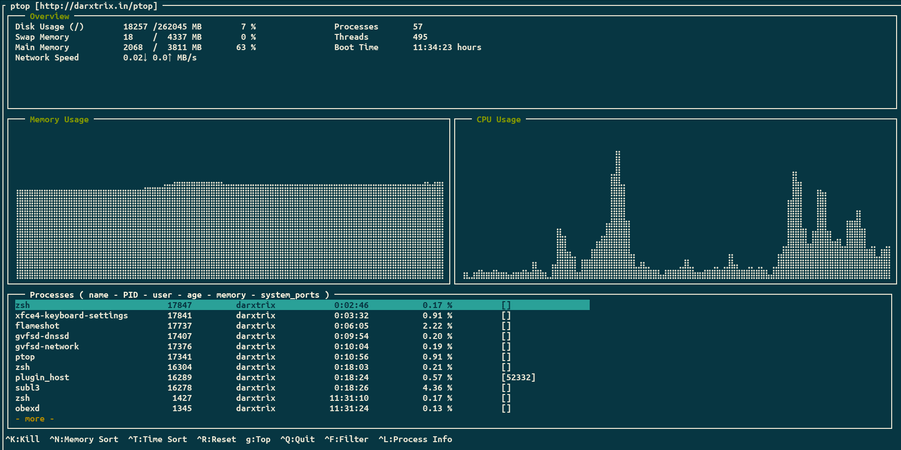This screenshot has height=450, width=901.
Task: Click the ^K:Kill shortcut in footer
Action: pos(24,439)
